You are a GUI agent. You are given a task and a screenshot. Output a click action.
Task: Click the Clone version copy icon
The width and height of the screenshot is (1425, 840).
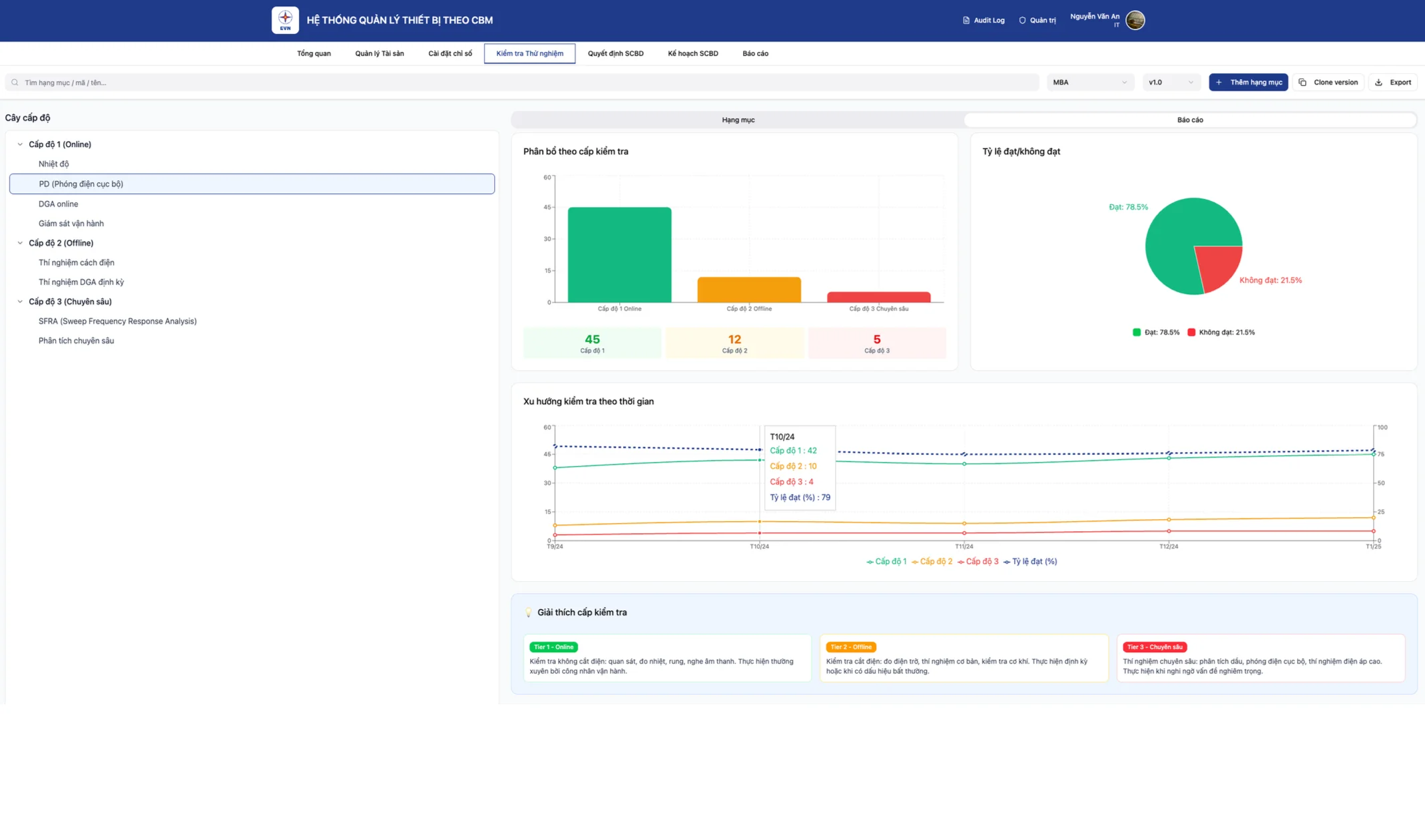point(1302,83)
